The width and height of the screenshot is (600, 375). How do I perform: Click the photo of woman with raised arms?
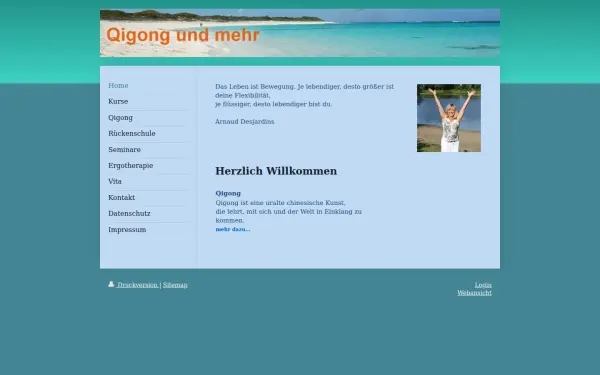tap(449, 118)
